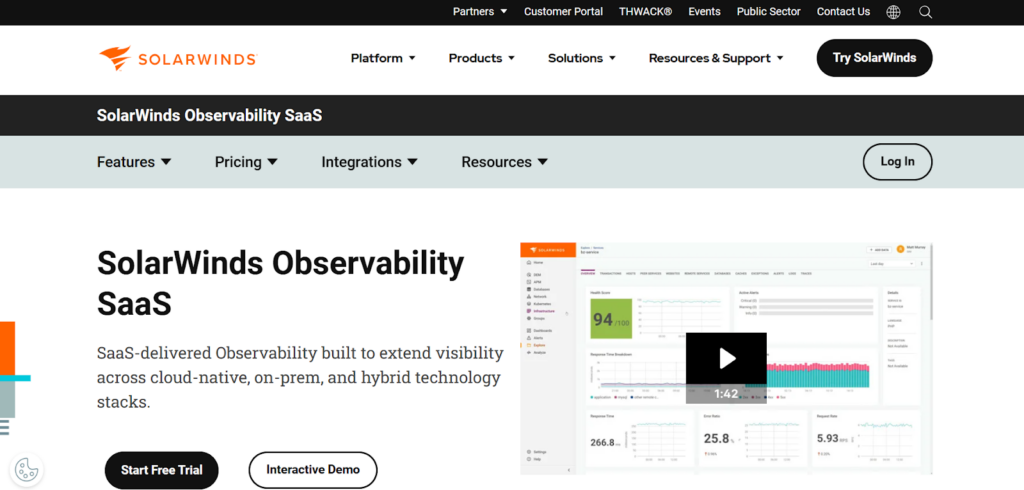Open the Products menu
The height and width of the screenshot is (490, 1024).
[x=482, y=58]
